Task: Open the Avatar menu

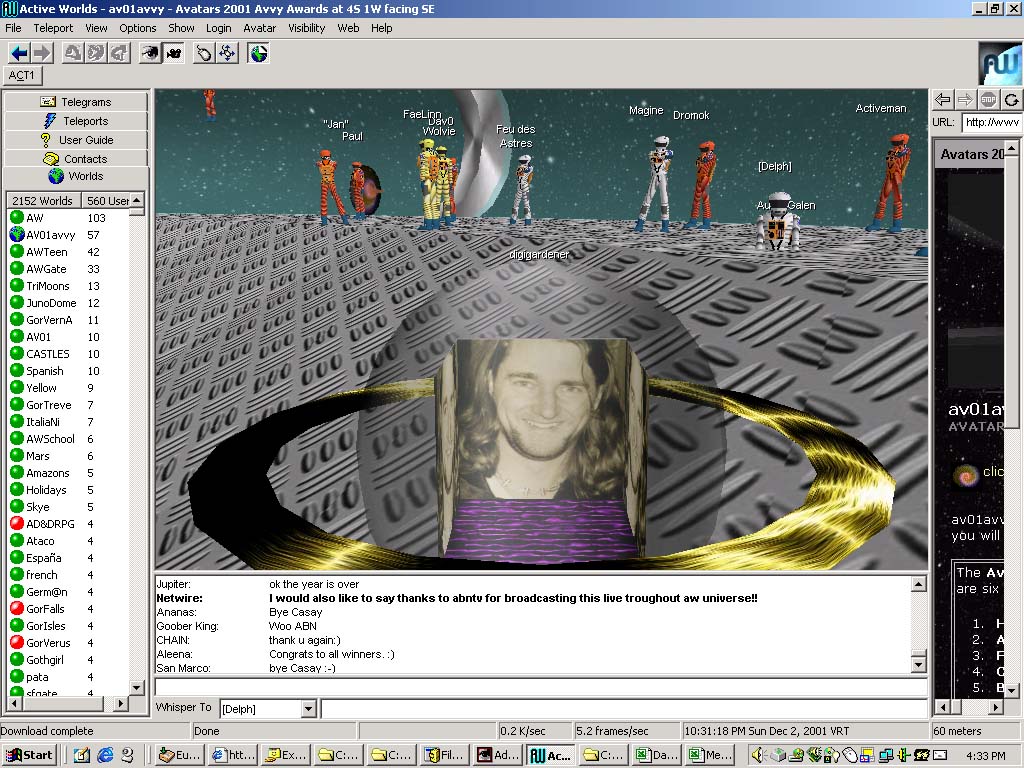Action: coord(260,28)
